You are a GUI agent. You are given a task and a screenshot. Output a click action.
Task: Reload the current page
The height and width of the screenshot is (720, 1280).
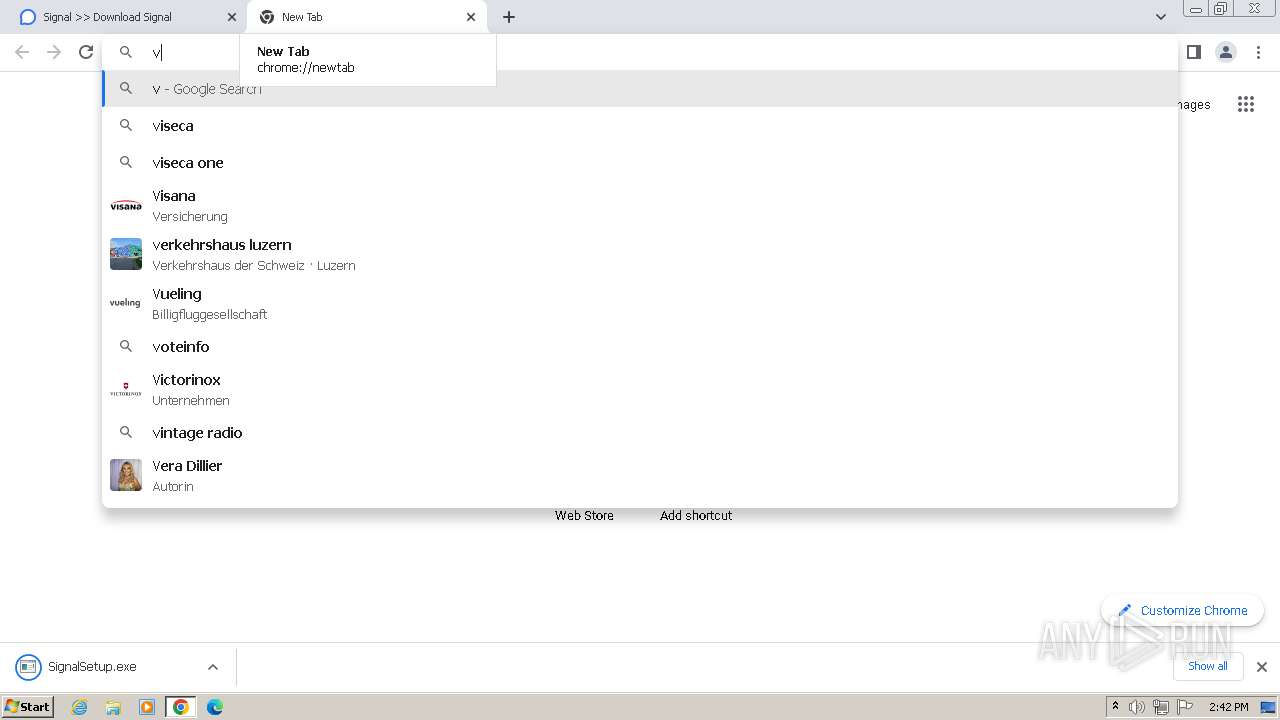pyautogui.click(x=86, y=52)
